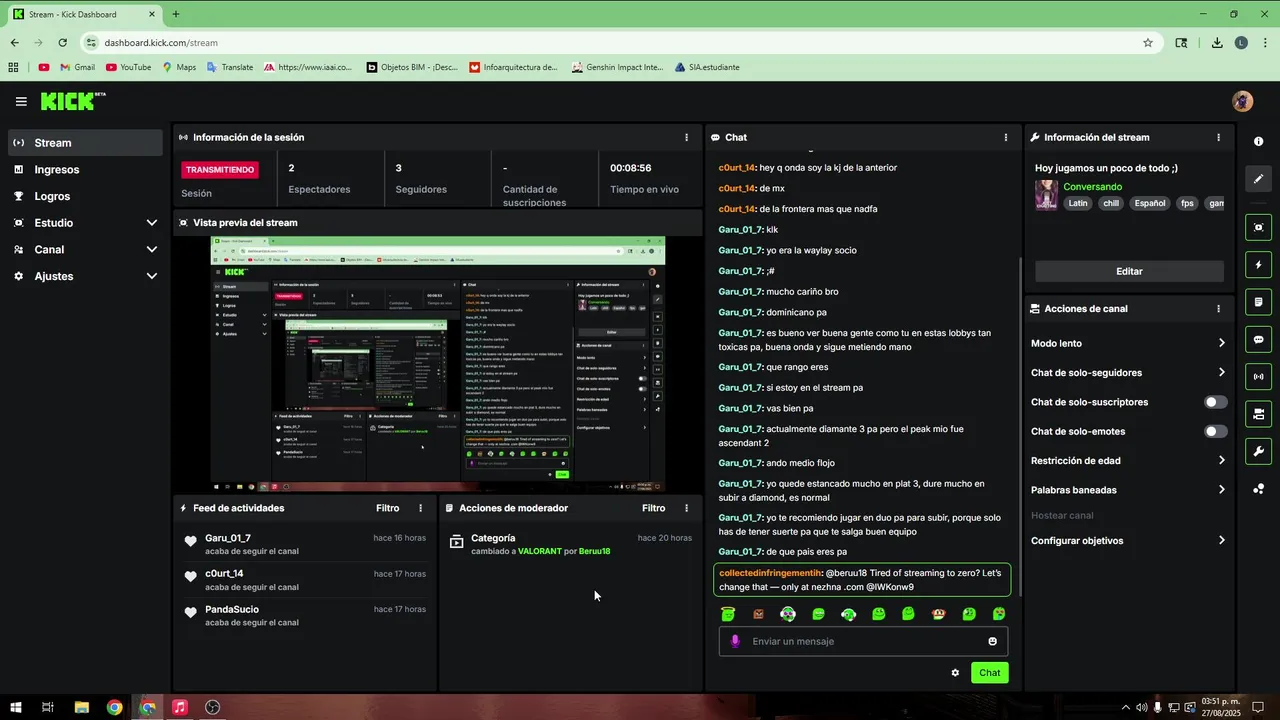The height and width of the screenshot is (720, 1280).
Task: Open Feed de actividades three-dot menu
Action: [x=420, y=508]
